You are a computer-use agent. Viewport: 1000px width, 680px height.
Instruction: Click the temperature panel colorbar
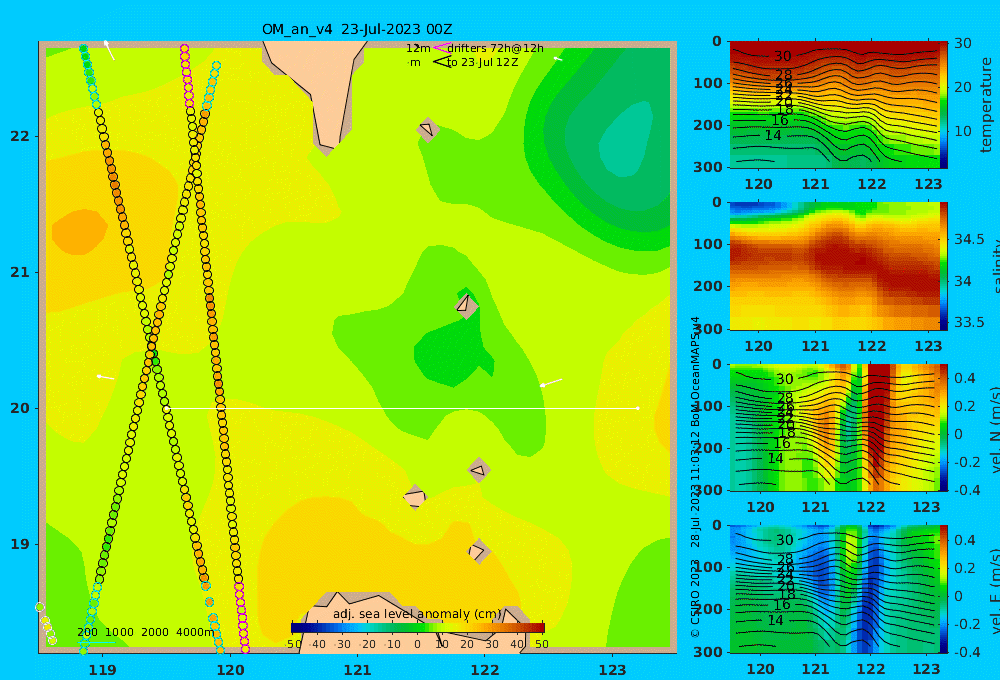pos(943,105)
